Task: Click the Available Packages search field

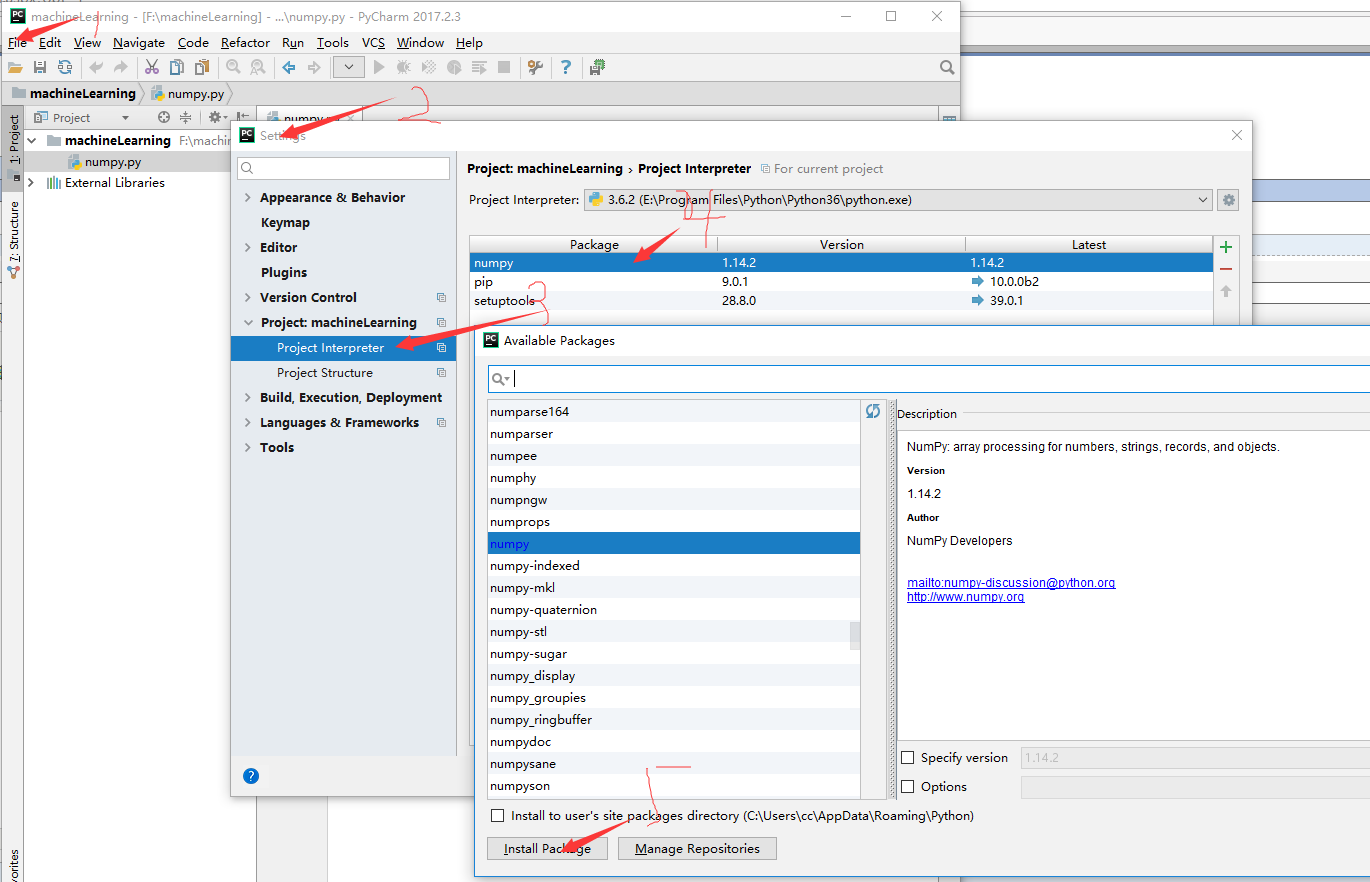Action: [930, 379]
